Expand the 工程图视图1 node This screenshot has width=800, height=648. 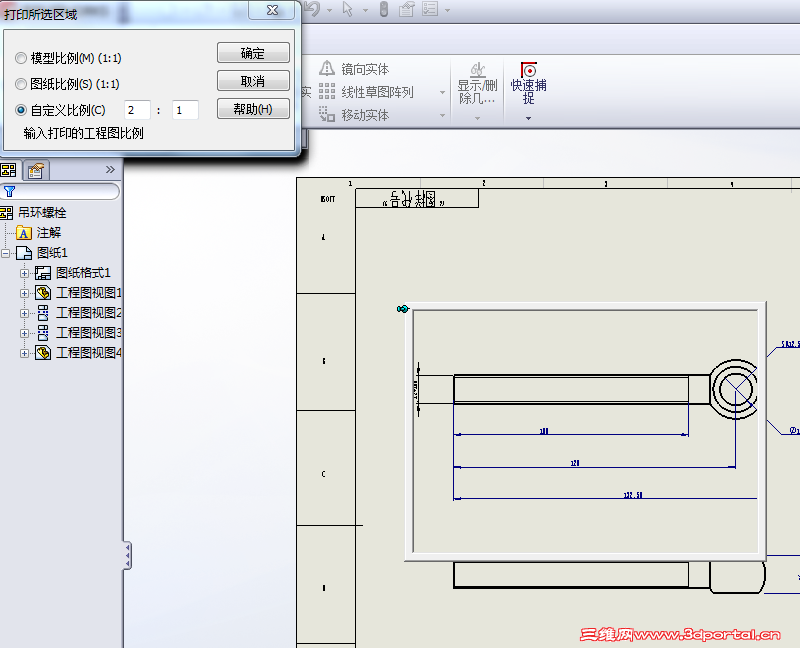[x=24, y=293]
